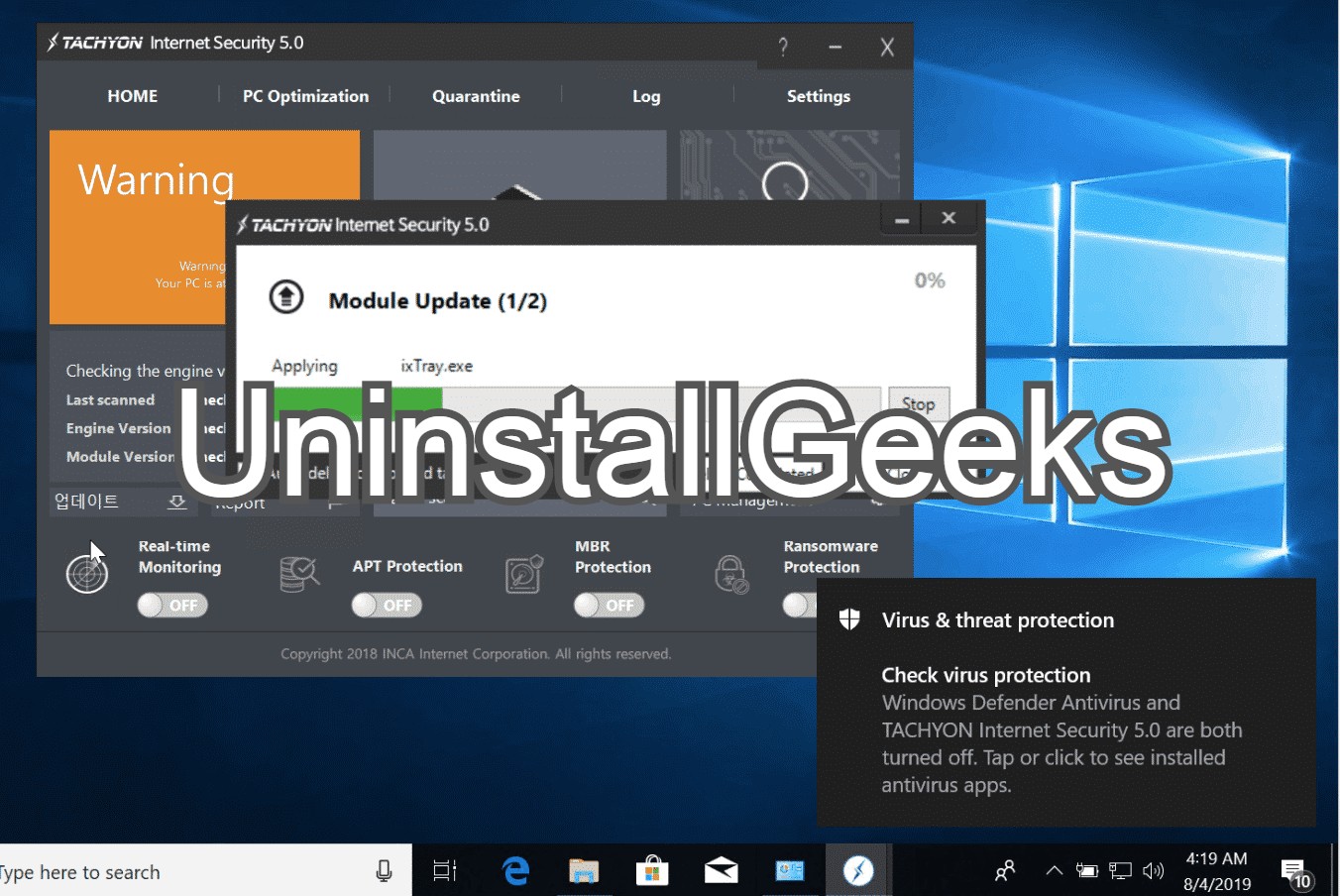Click the APT Protection database icon
The height and width of the screenshot is (896, 1340).
(299, 574)
